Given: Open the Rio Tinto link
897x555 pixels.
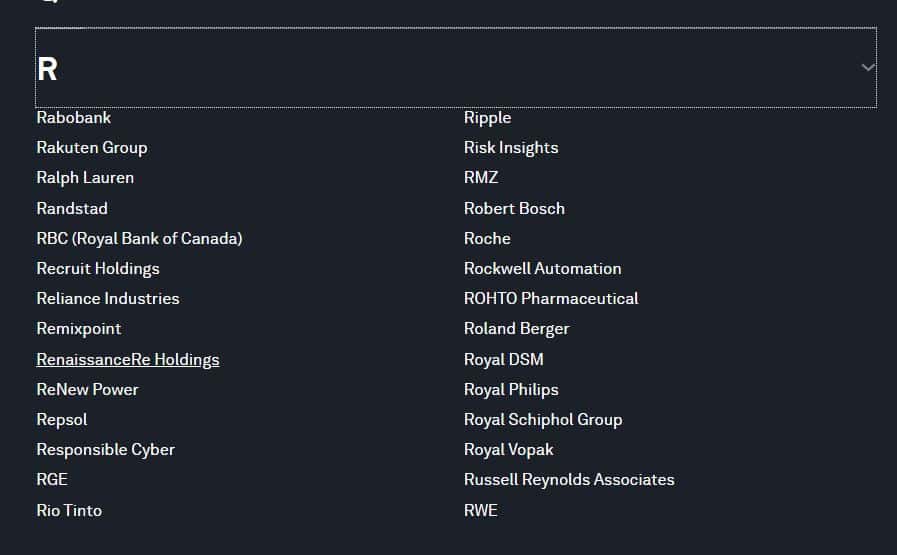Looking at the screenshot, I should tap(69, 510).
